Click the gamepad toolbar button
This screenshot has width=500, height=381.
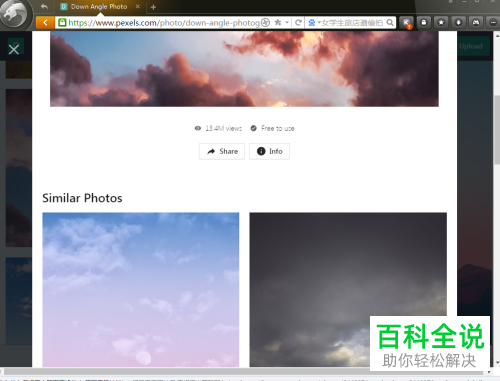[476, 23]
